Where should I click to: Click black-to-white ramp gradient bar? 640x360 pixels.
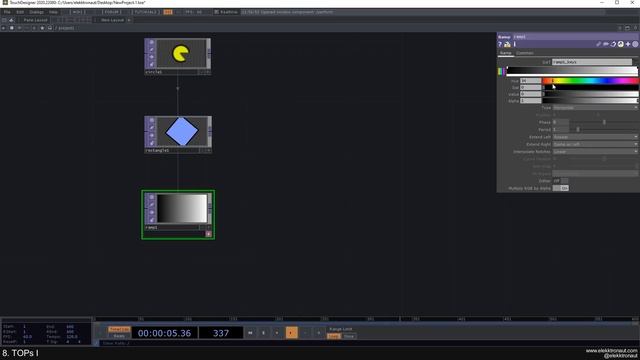tap(572, 71)
